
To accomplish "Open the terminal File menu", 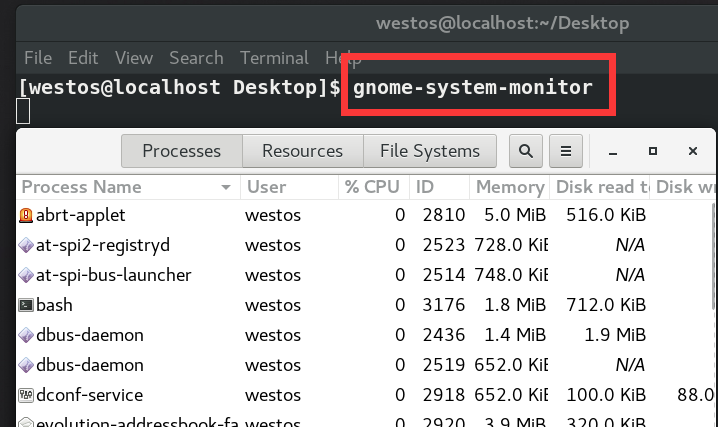I will pyautogui.click(x=38, y=58).
